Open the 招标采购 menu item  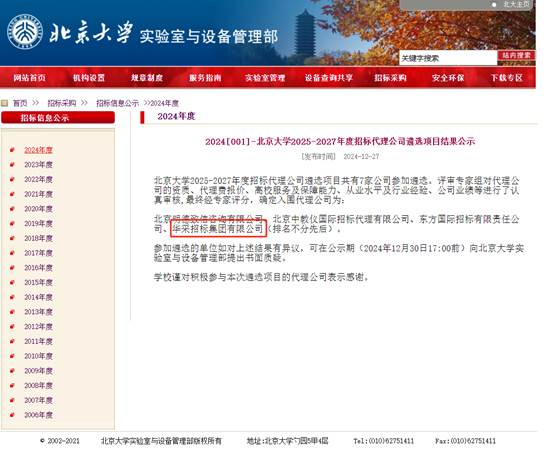(390, 78)
